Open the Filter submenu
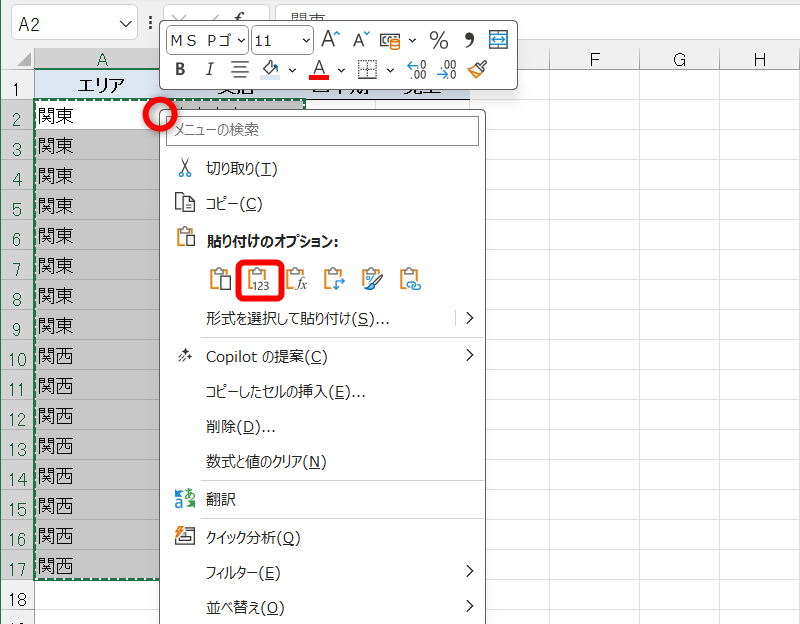This screenshot has width=800, height=624. (x=322, y=572)
